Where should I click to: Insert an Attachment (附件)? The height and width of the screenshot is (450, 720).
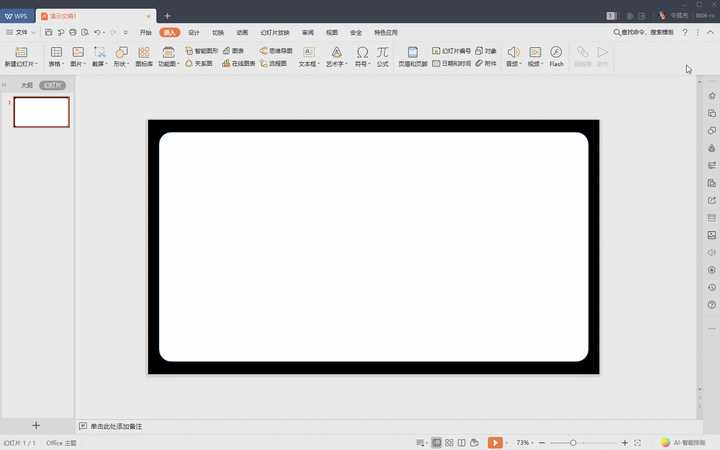pyautogui.click(x=486, y=63)
